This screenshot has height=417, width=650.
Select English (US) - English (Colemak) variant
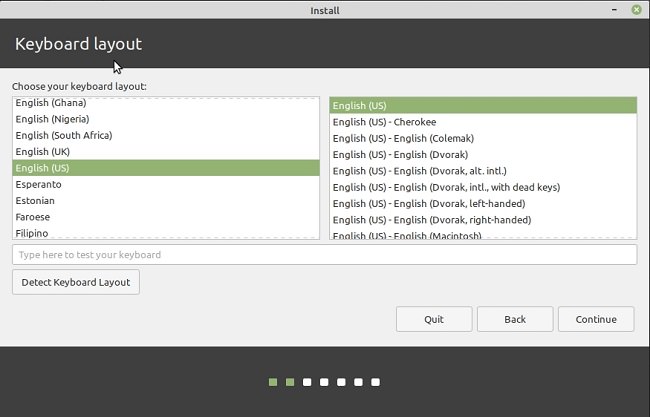click(x=483, y=138)
